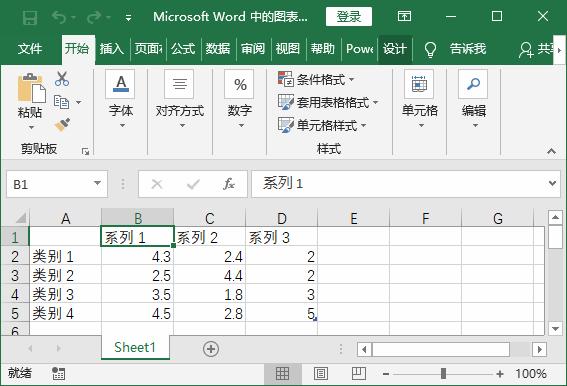Image resolution: width=567 pixels, height=386 pixels.
Task: Switch to the 公式 ribbon tab
Action: click(183, 48)
